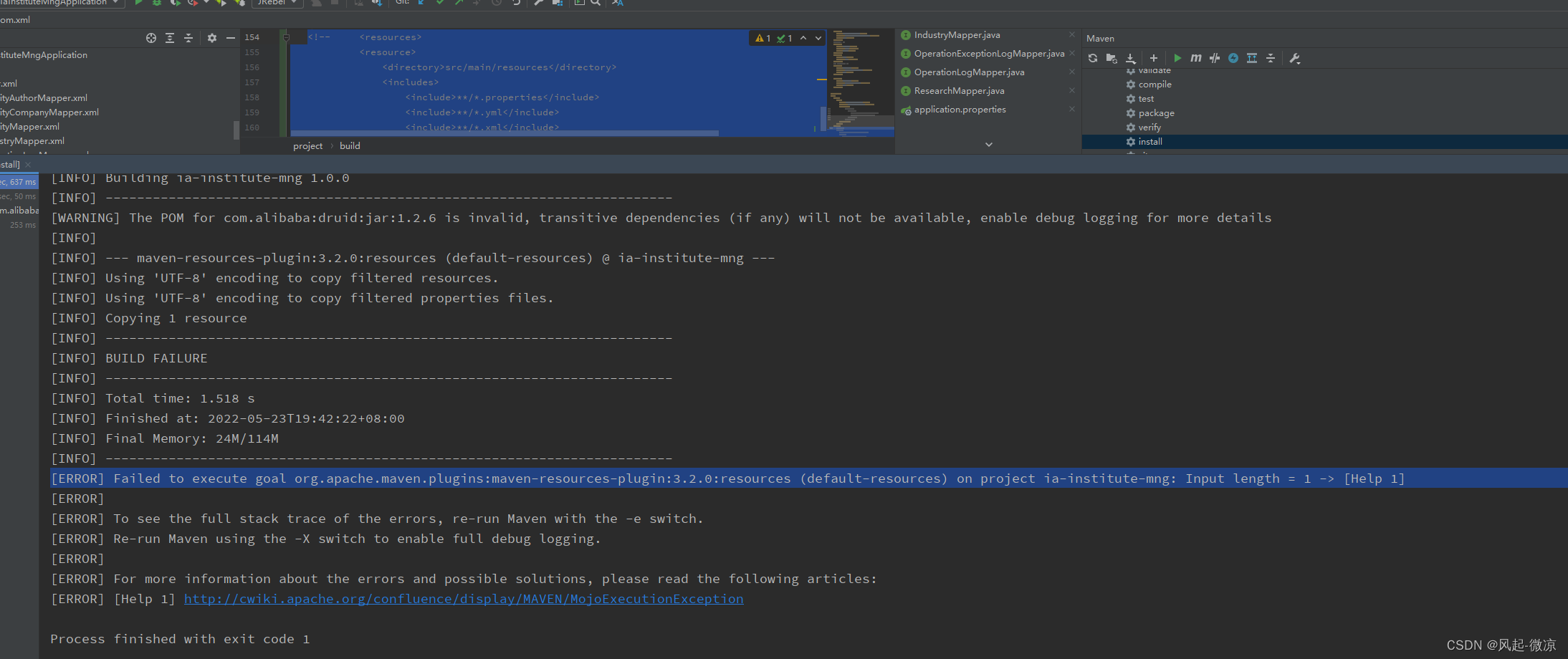1568x659 pixels.
Task: Click line number 157 in the gutter
Action: tap(252, 82)
